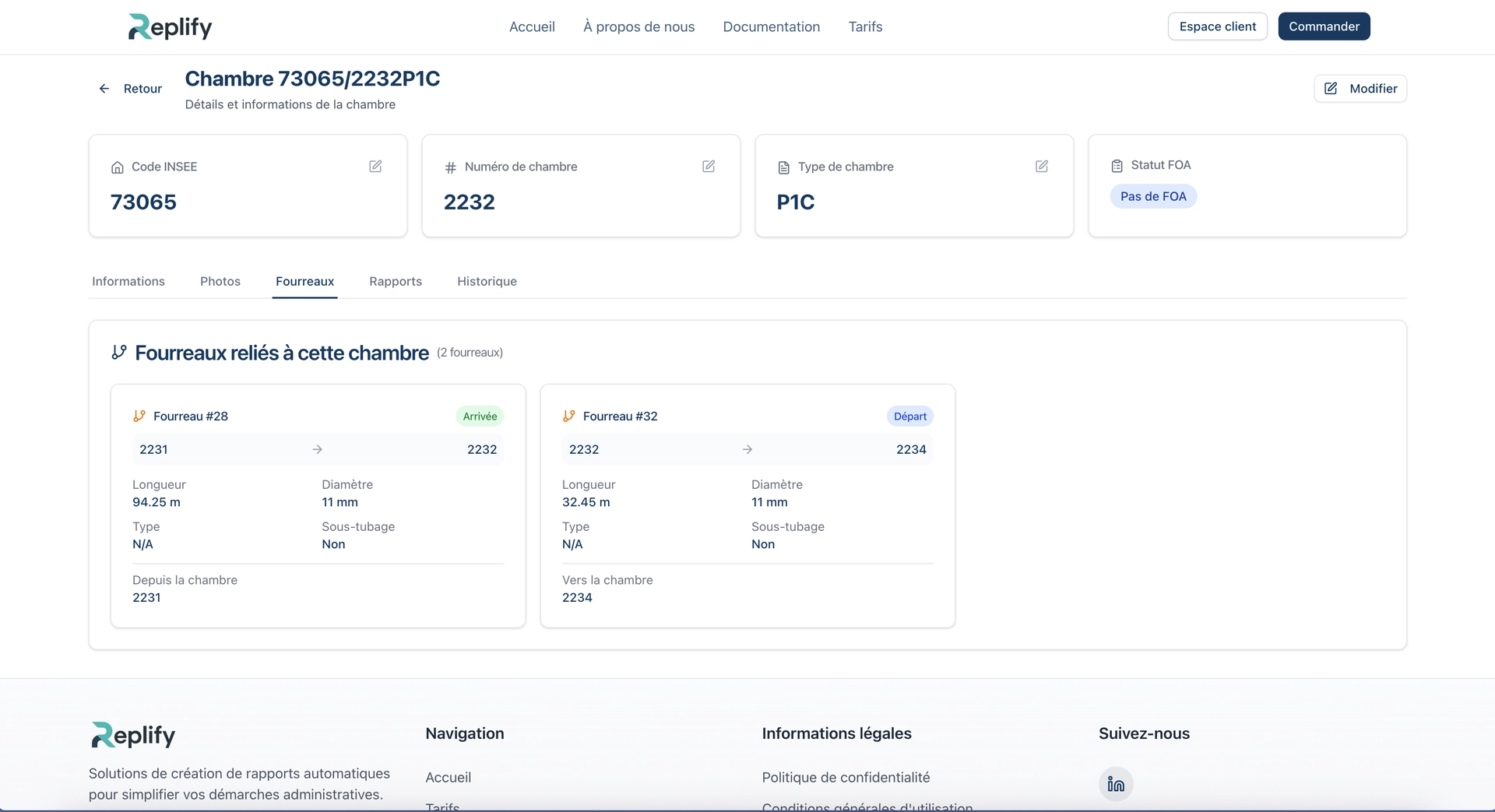Viewport: 1495px width, 812px height.
Task: Click the Replify logo in the header
Action: coord(170,26)
